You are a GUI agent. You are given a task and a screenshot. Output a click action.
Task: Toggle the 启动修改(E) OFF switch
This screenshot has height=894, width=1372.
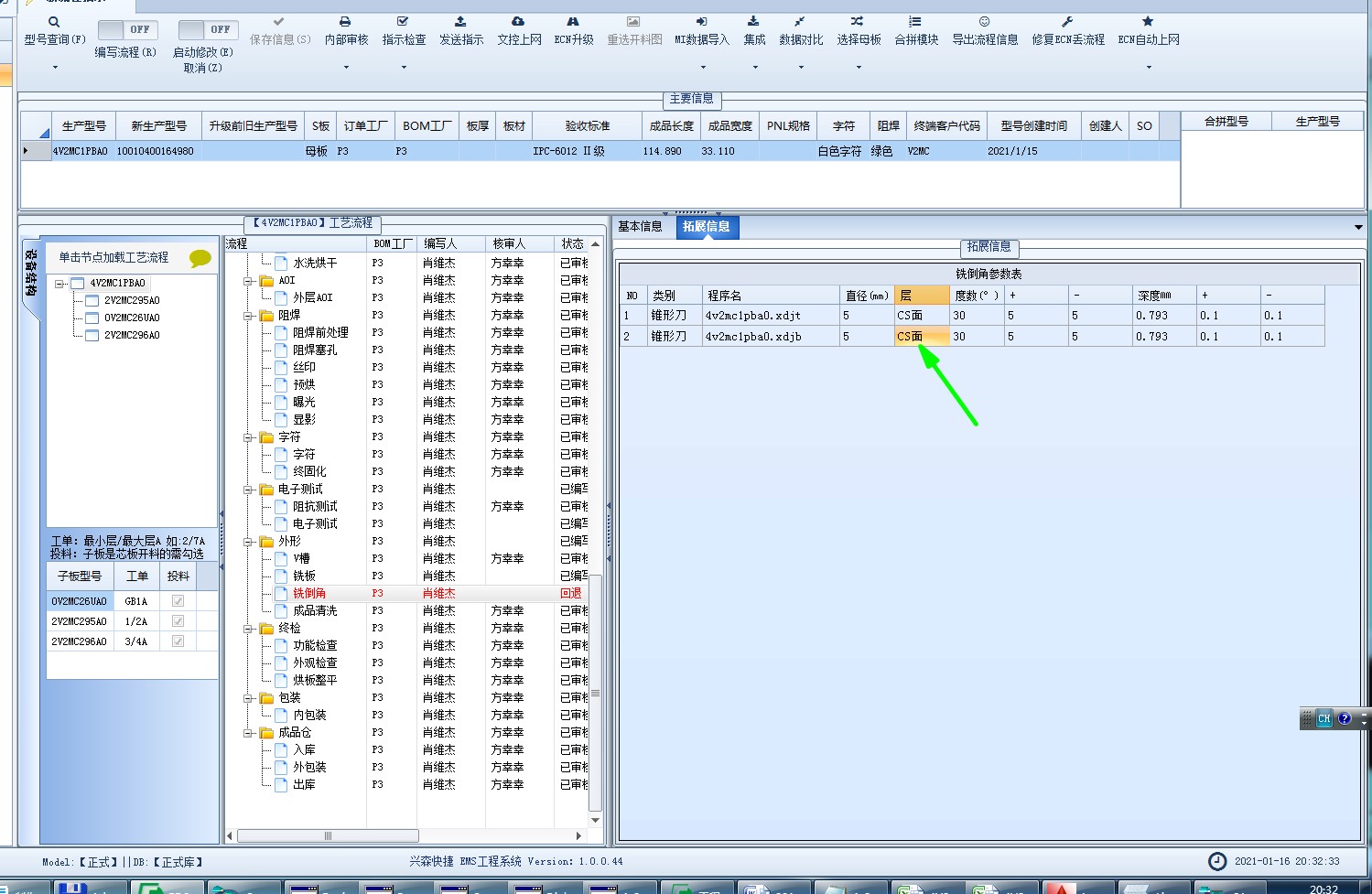[x=208, y=29]
